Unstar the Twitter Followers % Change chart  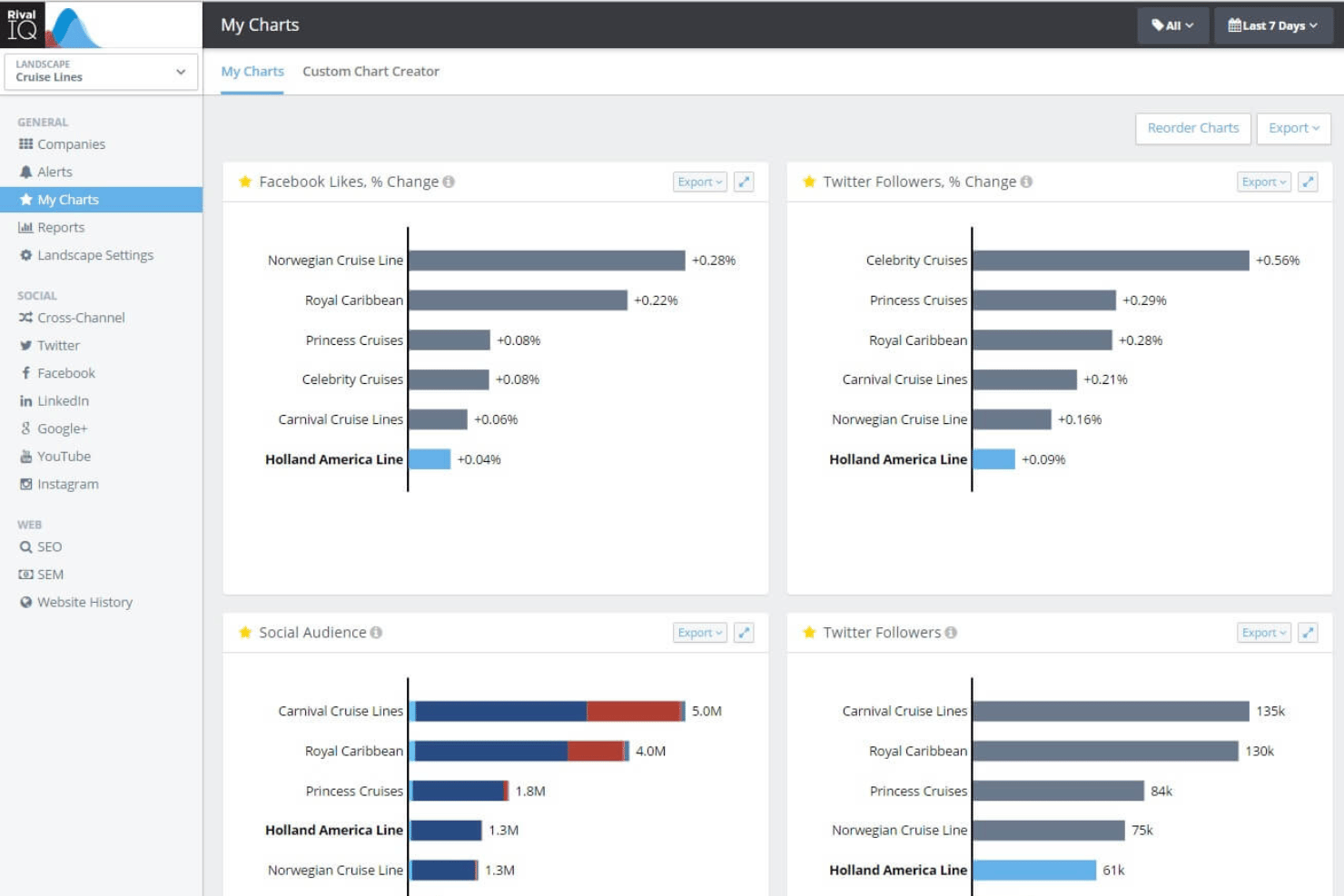coord(809,182)
